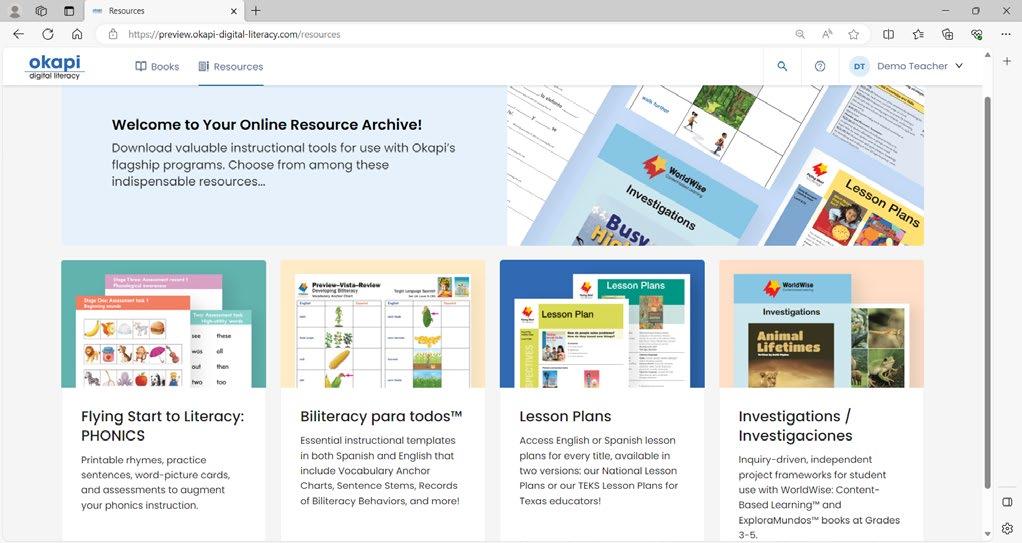Click the Investigations card thumbnail image

point(821,324)
